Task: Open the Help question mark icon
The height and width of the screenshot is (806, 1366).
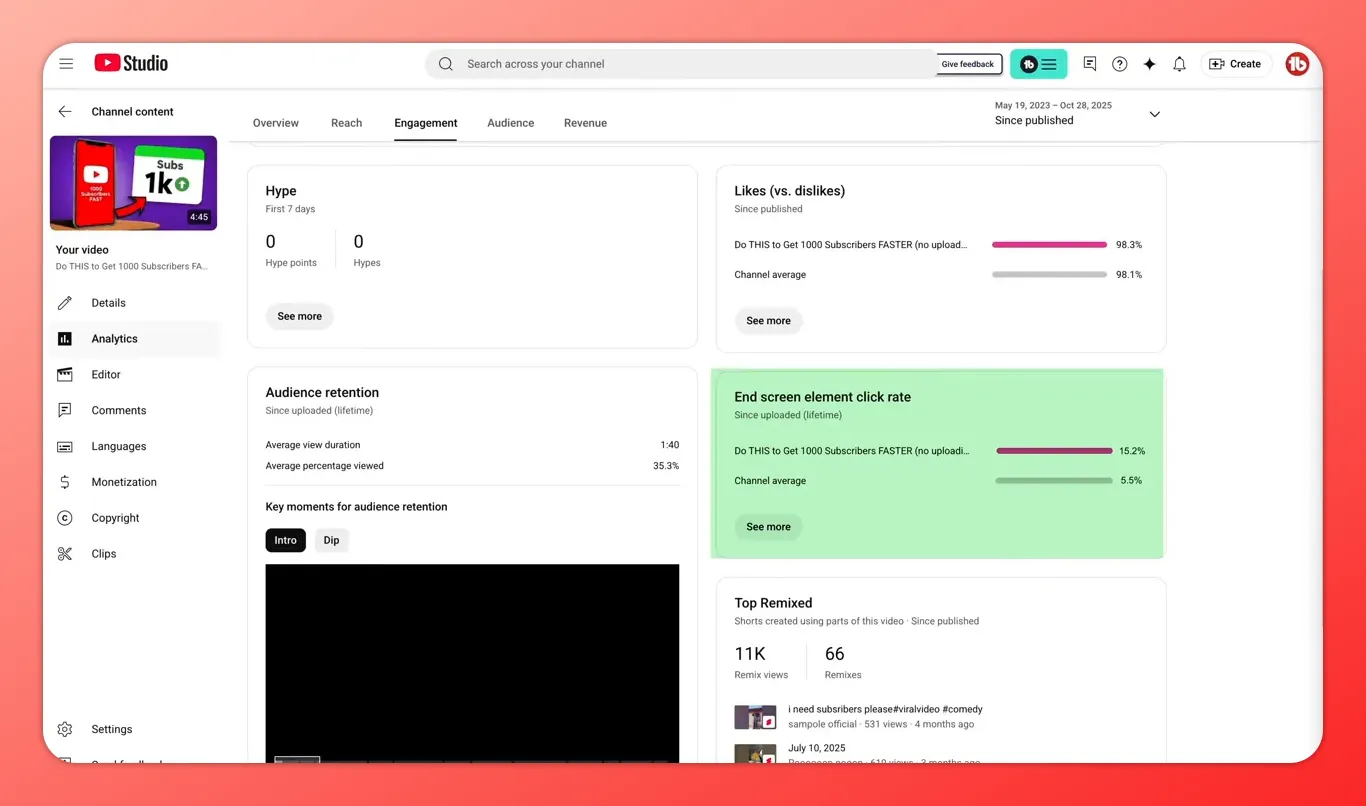Action: point(1120,64)
